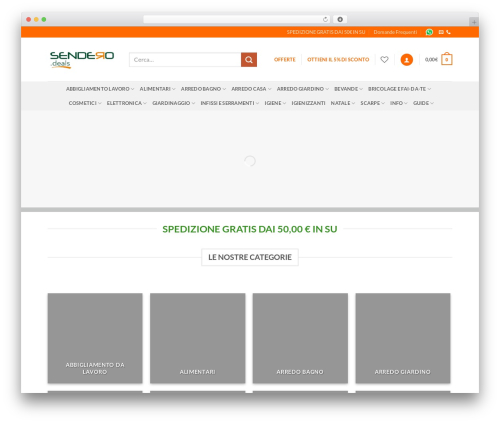The width and height of the screenshot is (500, 423).
Task: Open GUIDE menu item
Action: tap(423, 103)
